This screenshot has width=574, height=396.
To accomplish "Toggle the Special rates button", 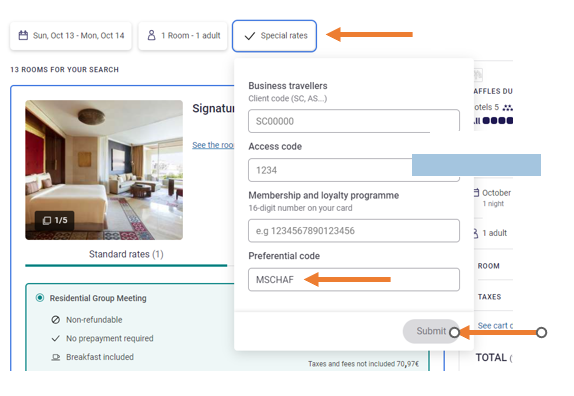I will coord(274,36).
